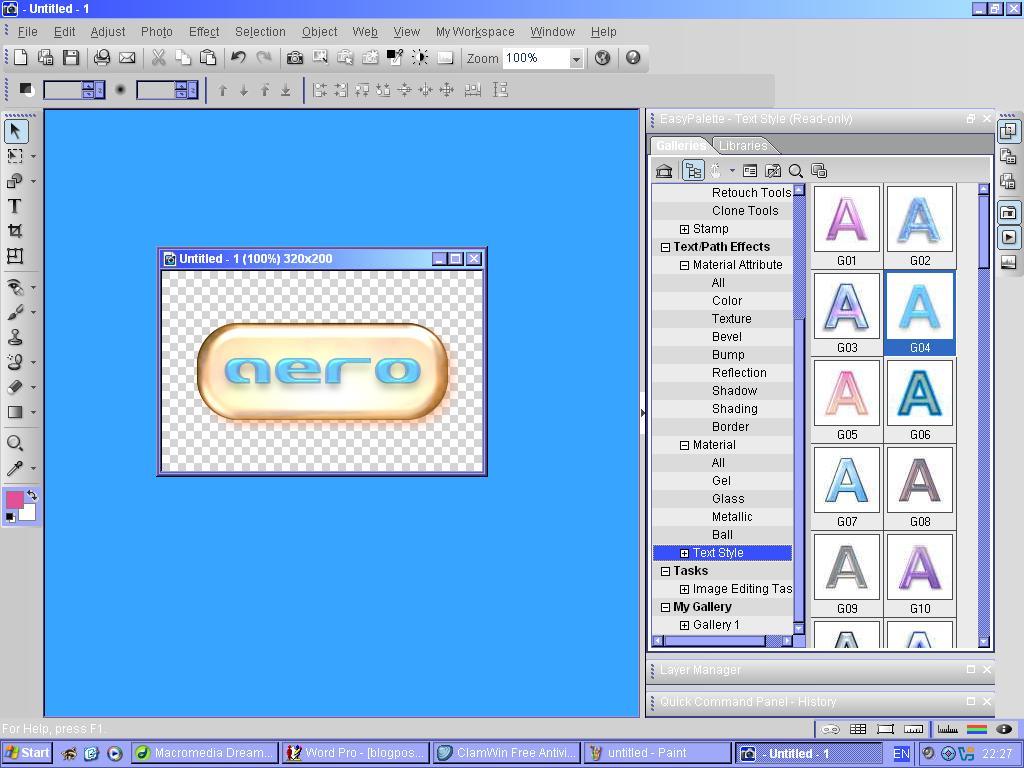The height and width of the screenshot is (768, 1024).
Task: Activate the Zoom magnifier tool
Action: 15,443
